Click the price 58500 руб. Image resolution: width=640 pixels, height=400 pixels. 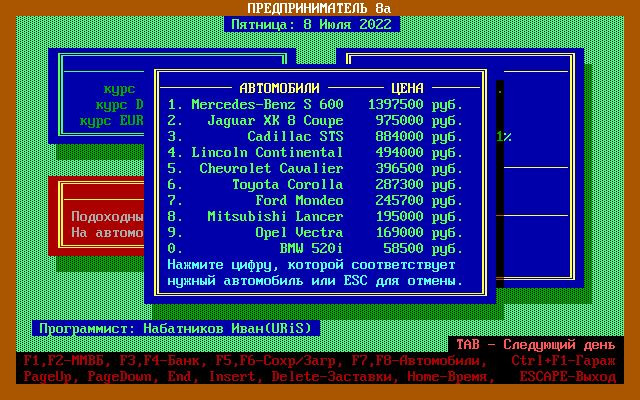[x=424, y=248]
